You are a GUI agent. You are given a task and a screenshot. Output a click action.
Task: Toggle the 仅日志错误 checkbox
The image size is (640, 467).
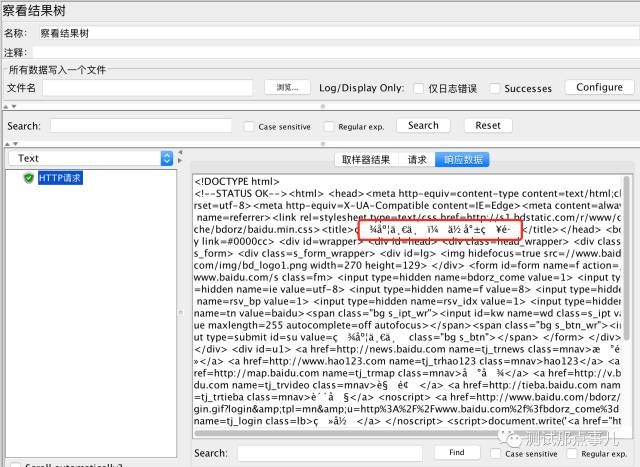(419, 88)
